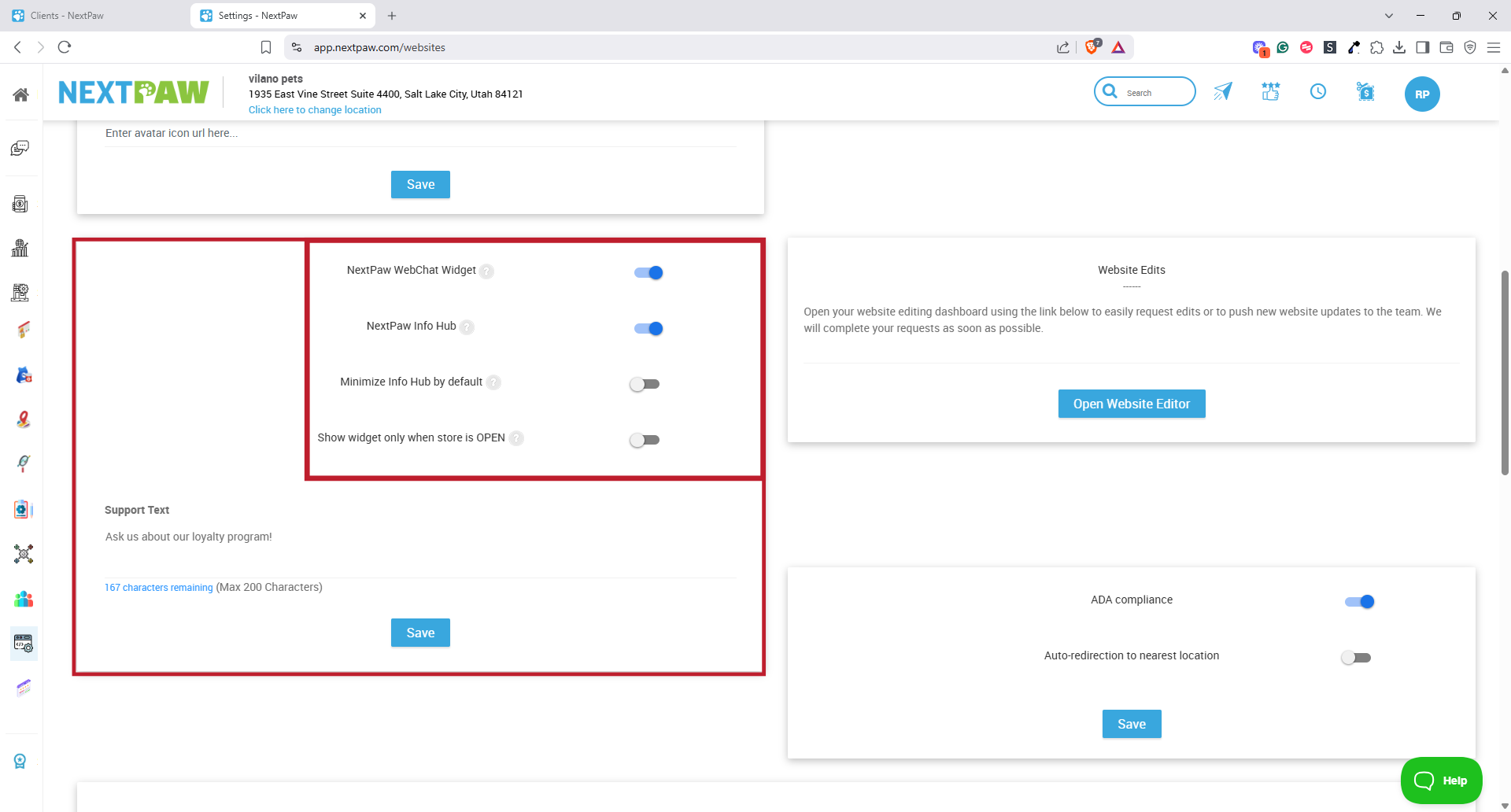Open the award ribbon sidebar icon
This screenshot has width=1511, height=812.
pos(20,761)
